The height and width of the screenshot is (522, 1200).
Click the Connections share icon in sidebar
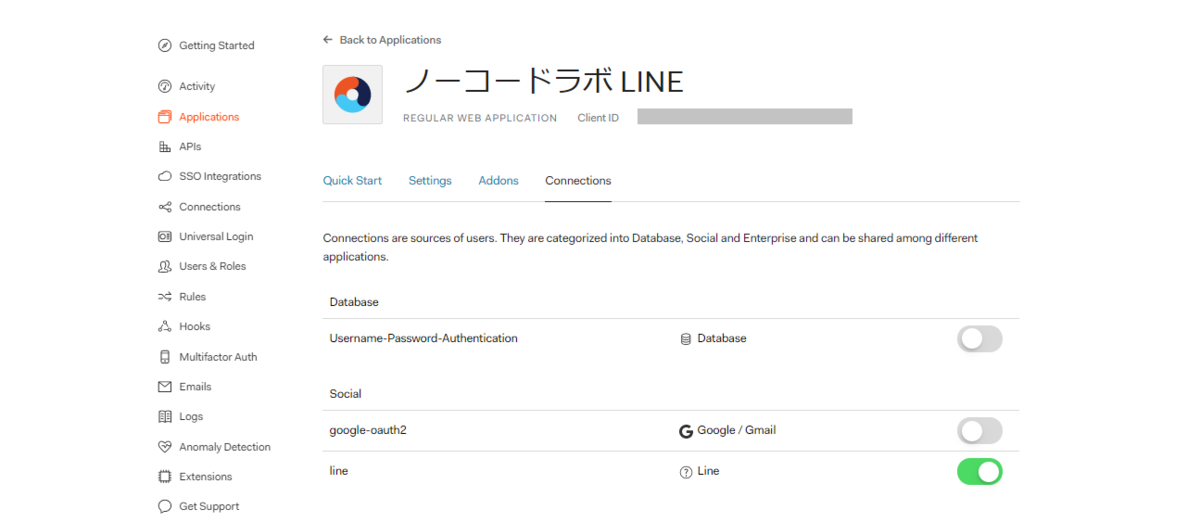(x=165, y=207)
